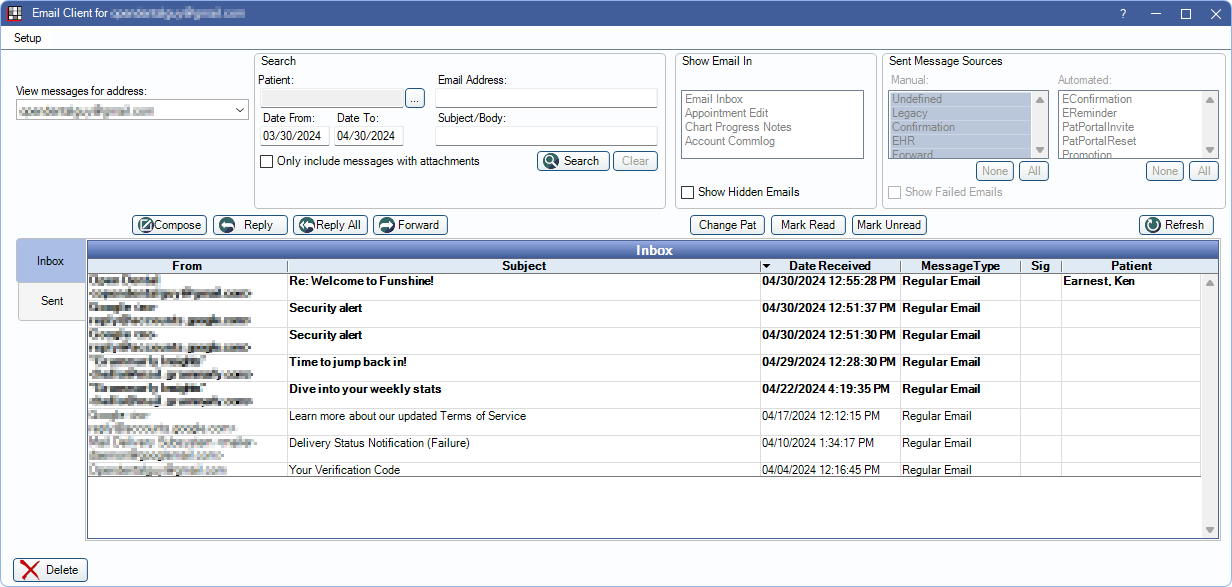Open the patient picker ellipsis next to Patient

click(x=414, y=97)
